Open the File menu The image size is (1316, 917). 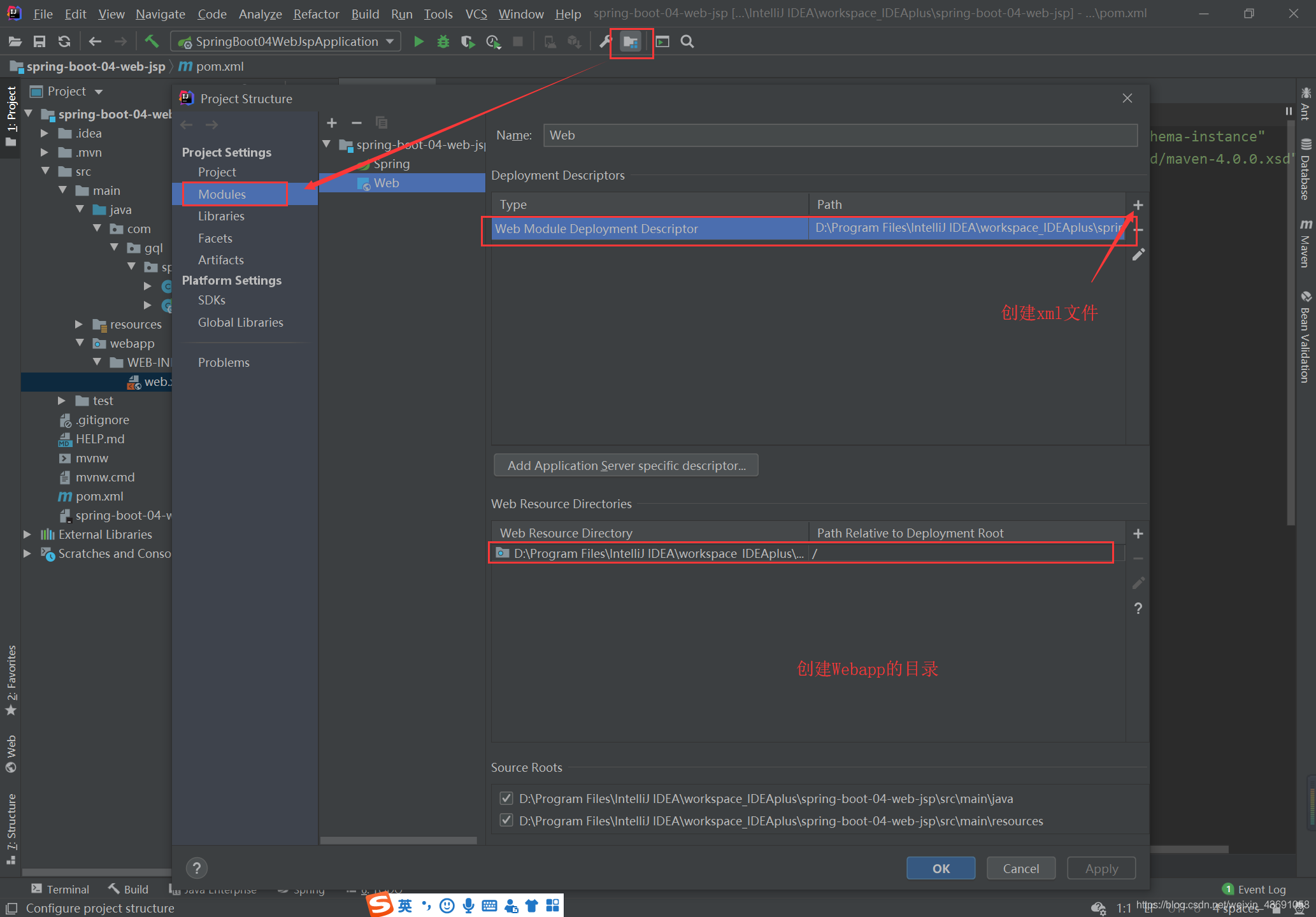click(43, 14)
